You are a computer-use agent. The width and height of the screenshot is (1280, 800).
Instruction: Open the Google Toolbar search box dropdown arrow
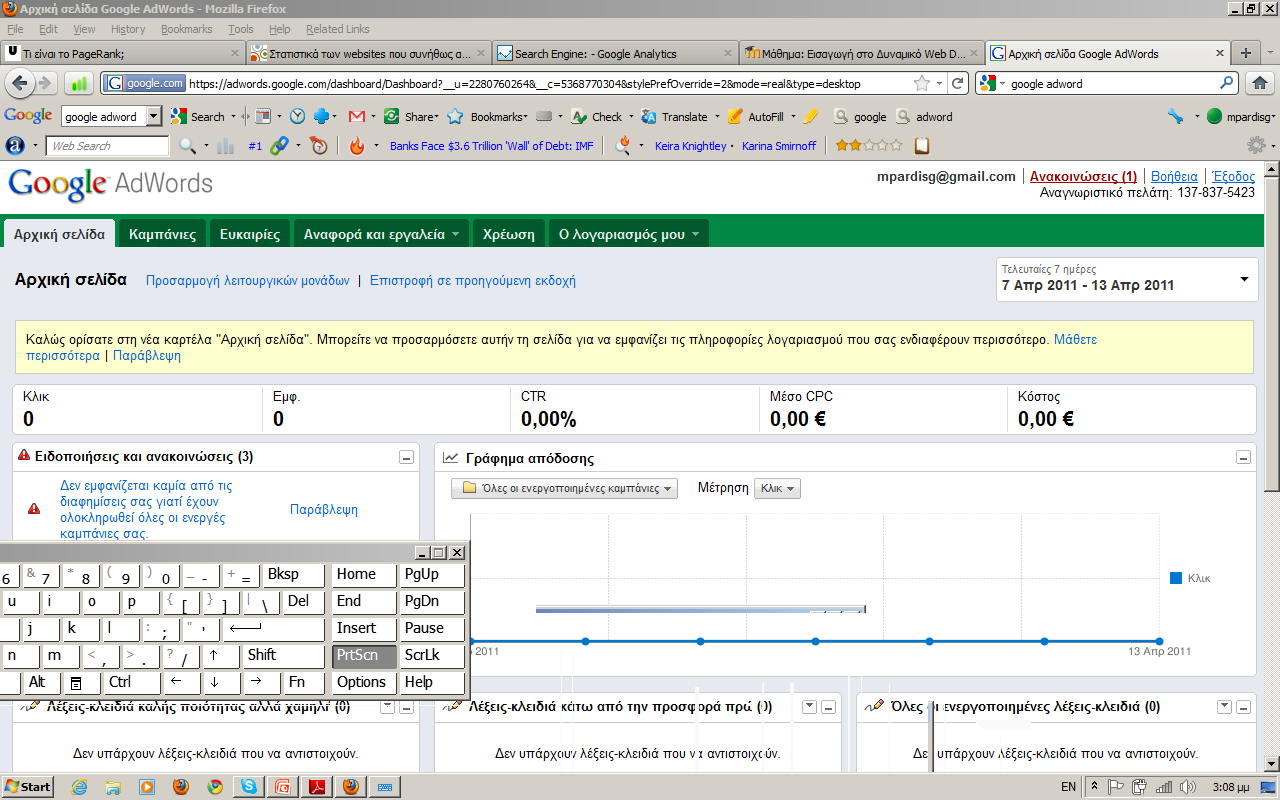tap(153, 117)
